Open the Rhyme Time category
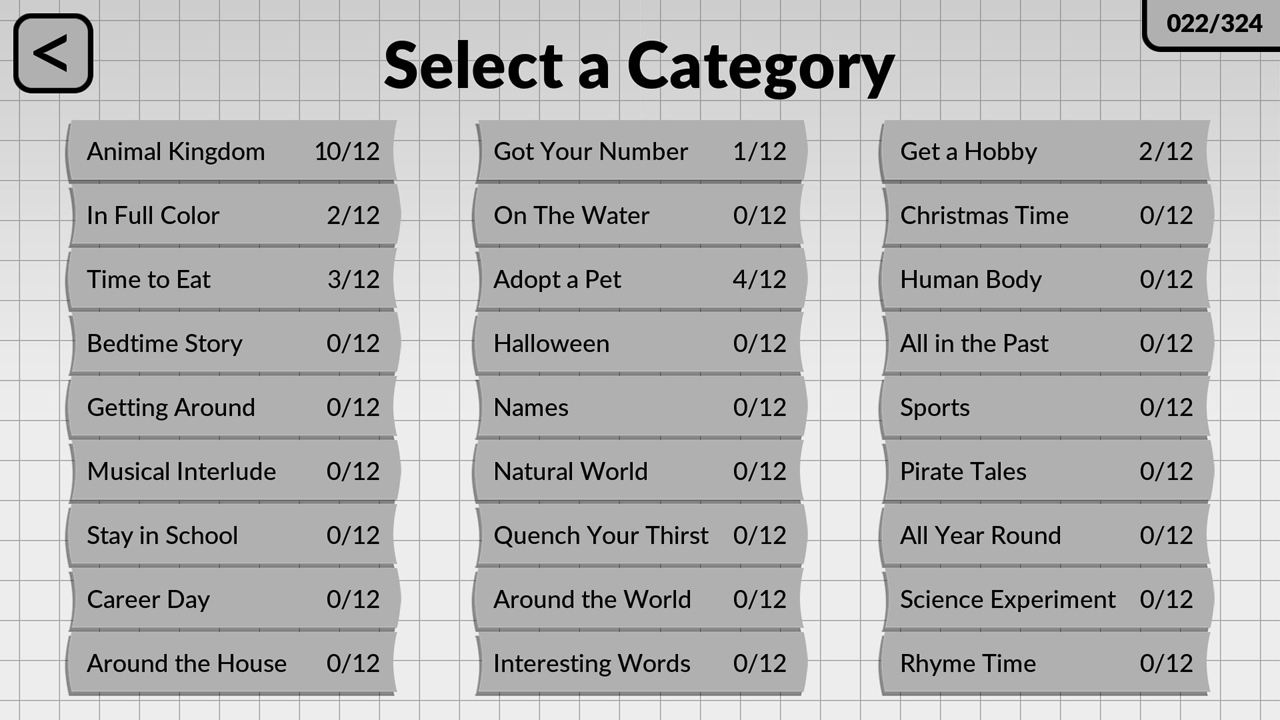Screen dimensions: 1280x720 pyautogui.click(x=1046, y=664)
